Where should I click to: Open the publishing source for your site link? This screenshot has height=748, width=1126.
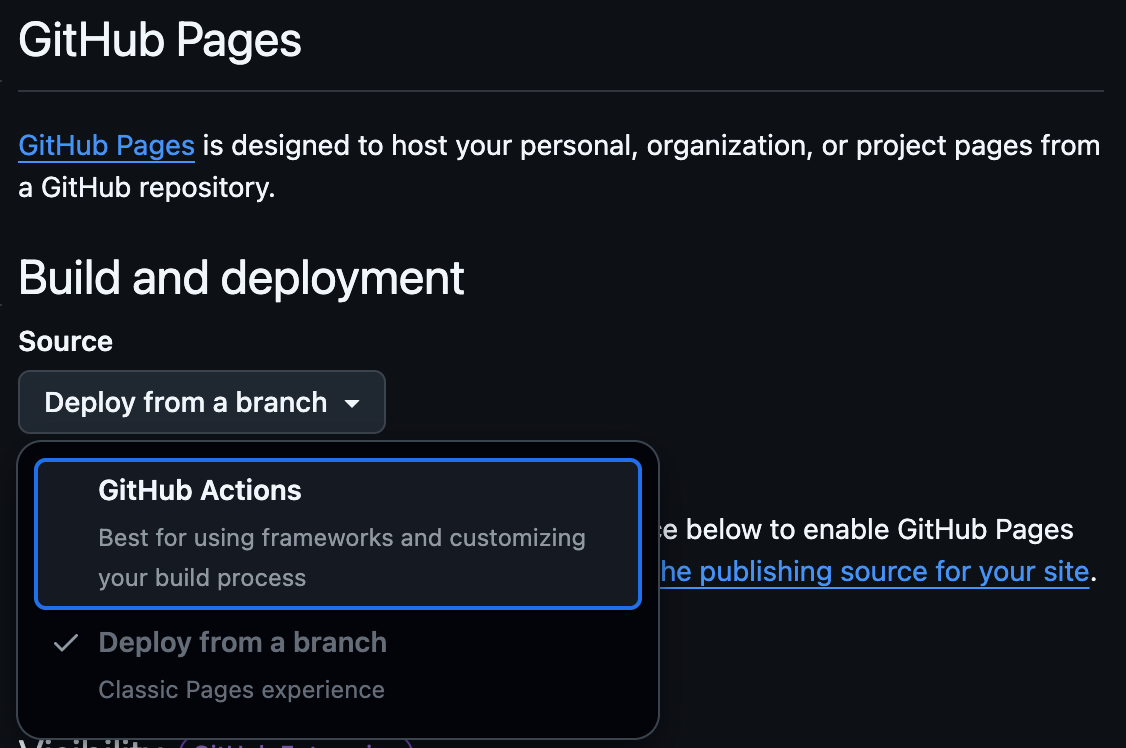(x=874, y=571)
